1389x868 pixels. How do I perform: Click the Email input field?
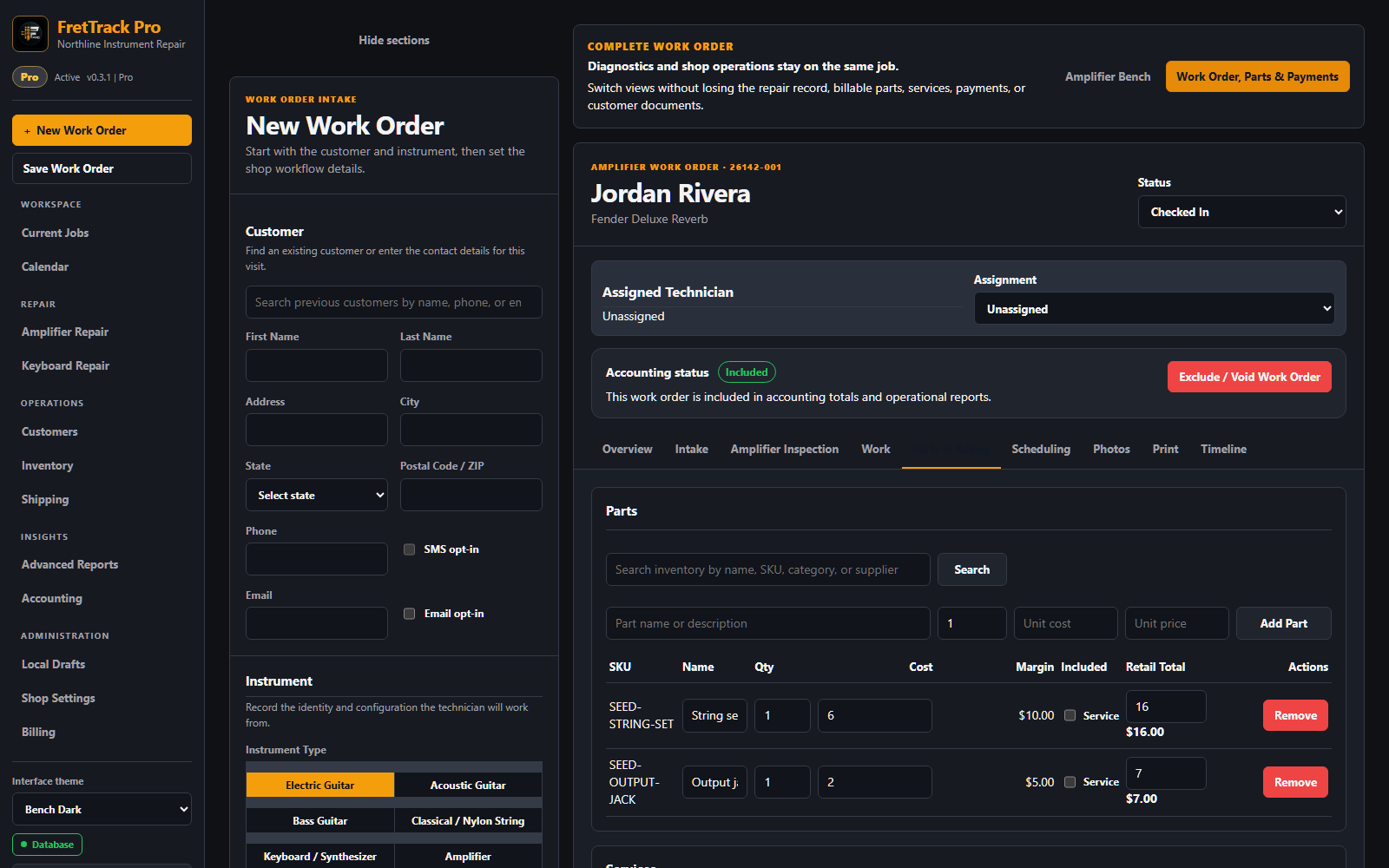pyautogui.click(x=317, y=623)
